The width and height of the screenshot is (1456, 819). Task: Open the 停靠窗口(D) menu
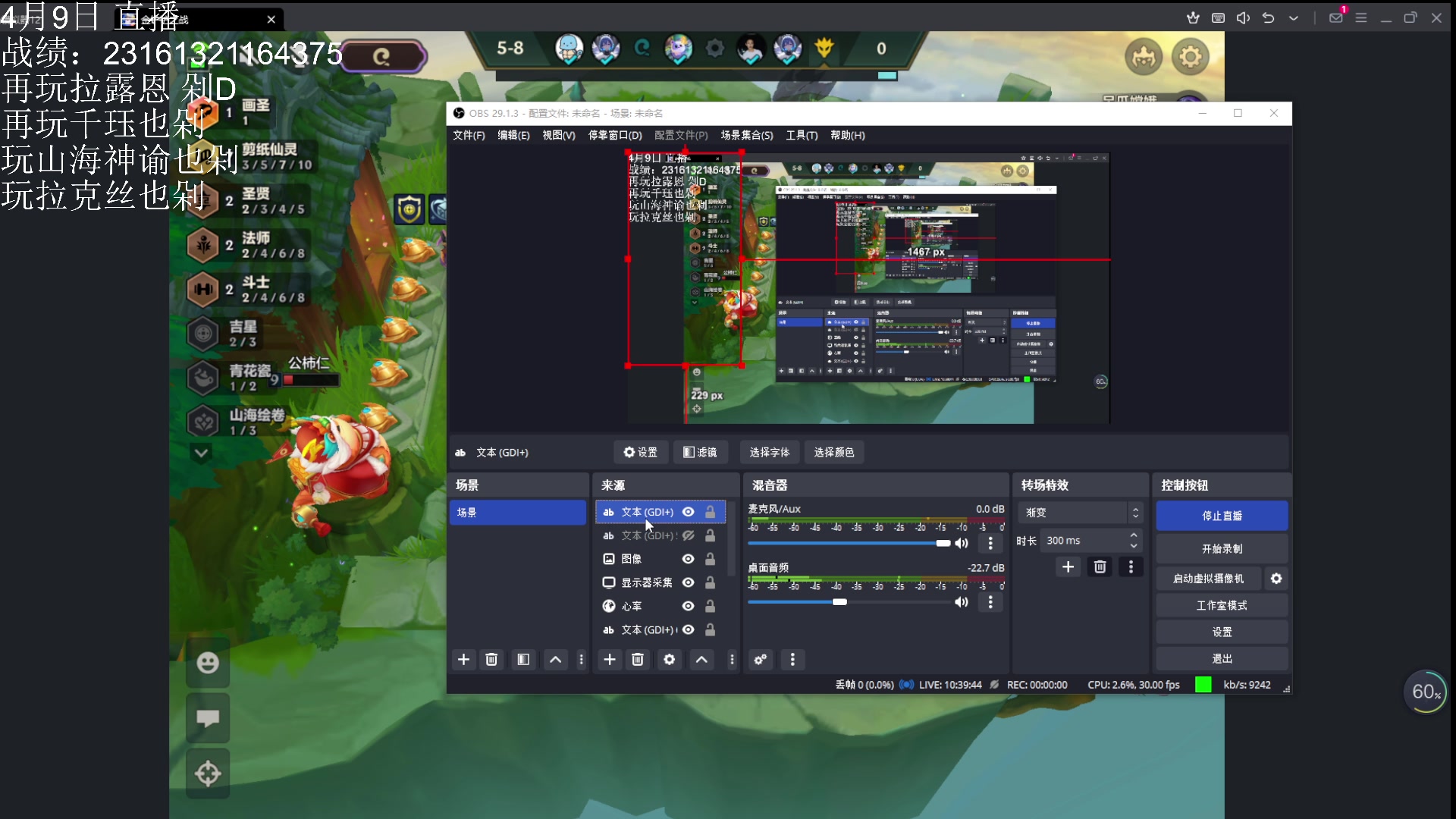click(615, 135)
